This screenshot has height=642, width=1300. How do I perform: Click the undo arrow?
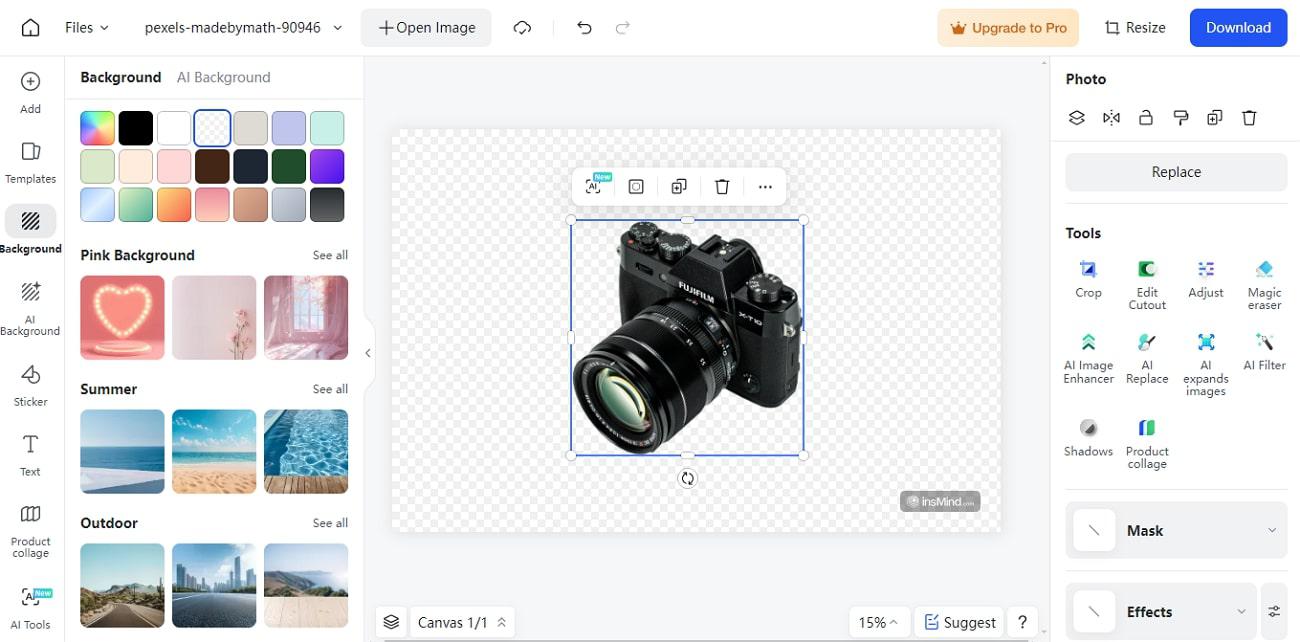tap(585, 28)
